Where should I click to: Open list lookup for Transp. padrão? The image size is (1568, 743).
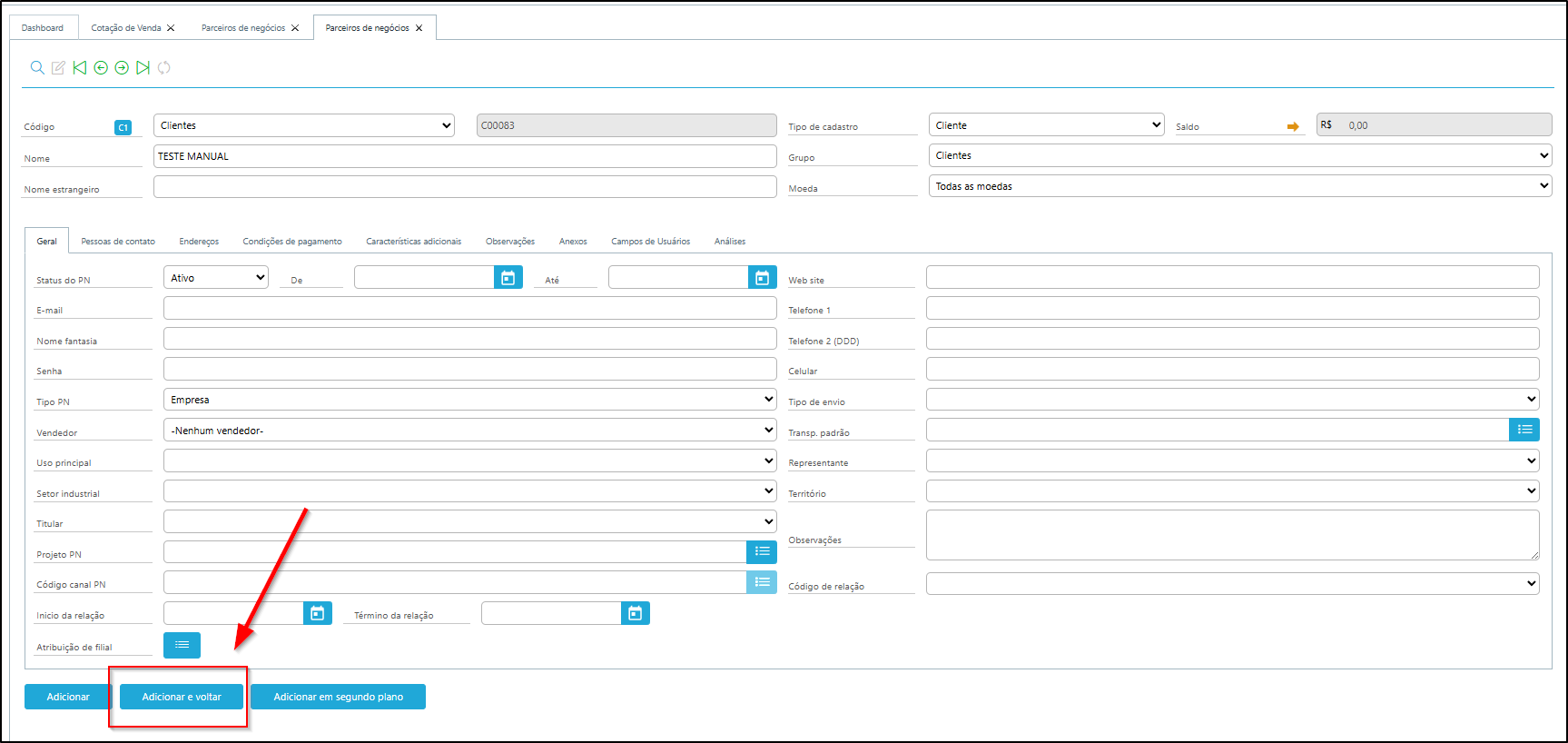1524,430
